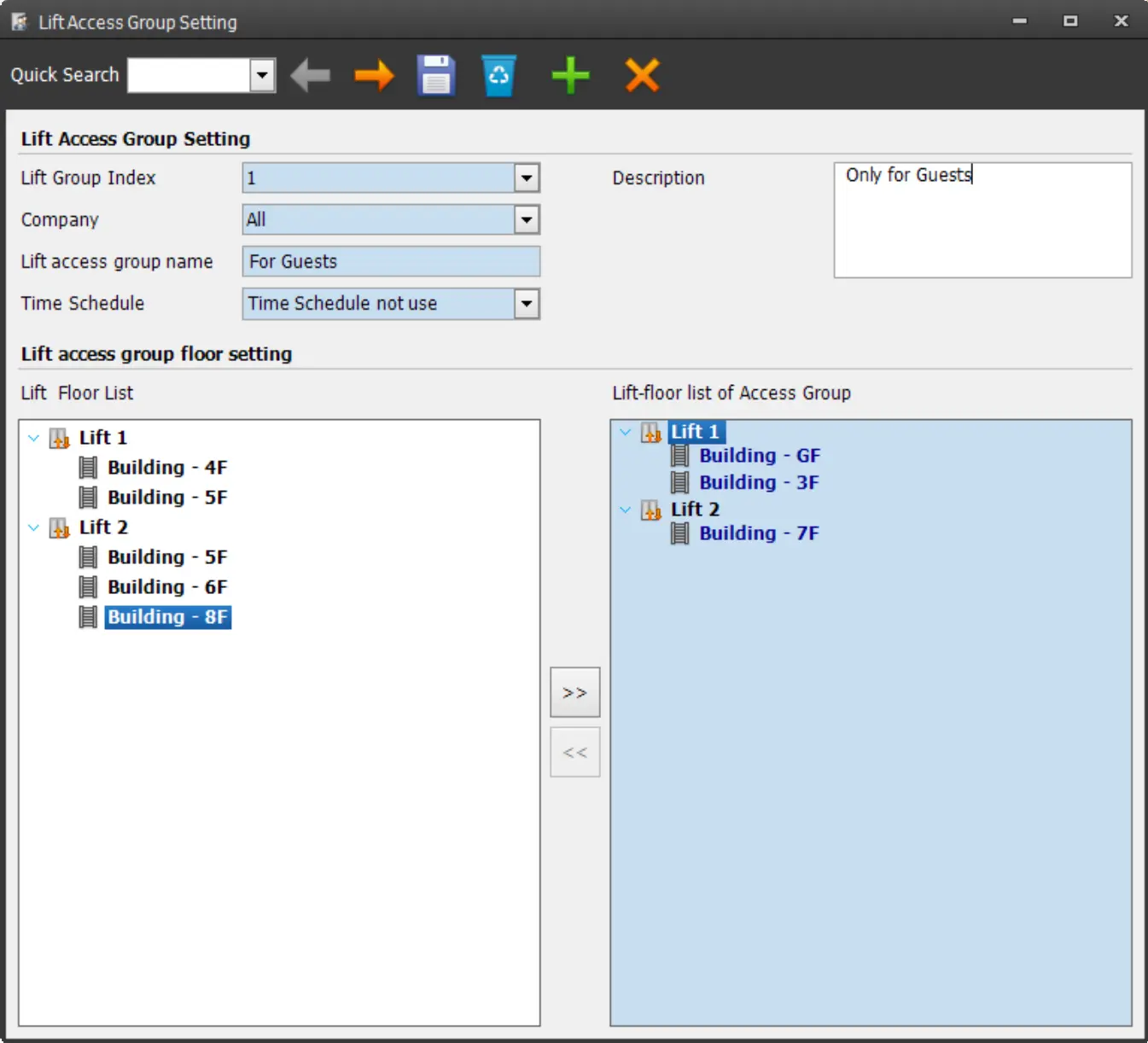Select Building - 7F in access group list
1148x1043 pixels.
[759, 533]
